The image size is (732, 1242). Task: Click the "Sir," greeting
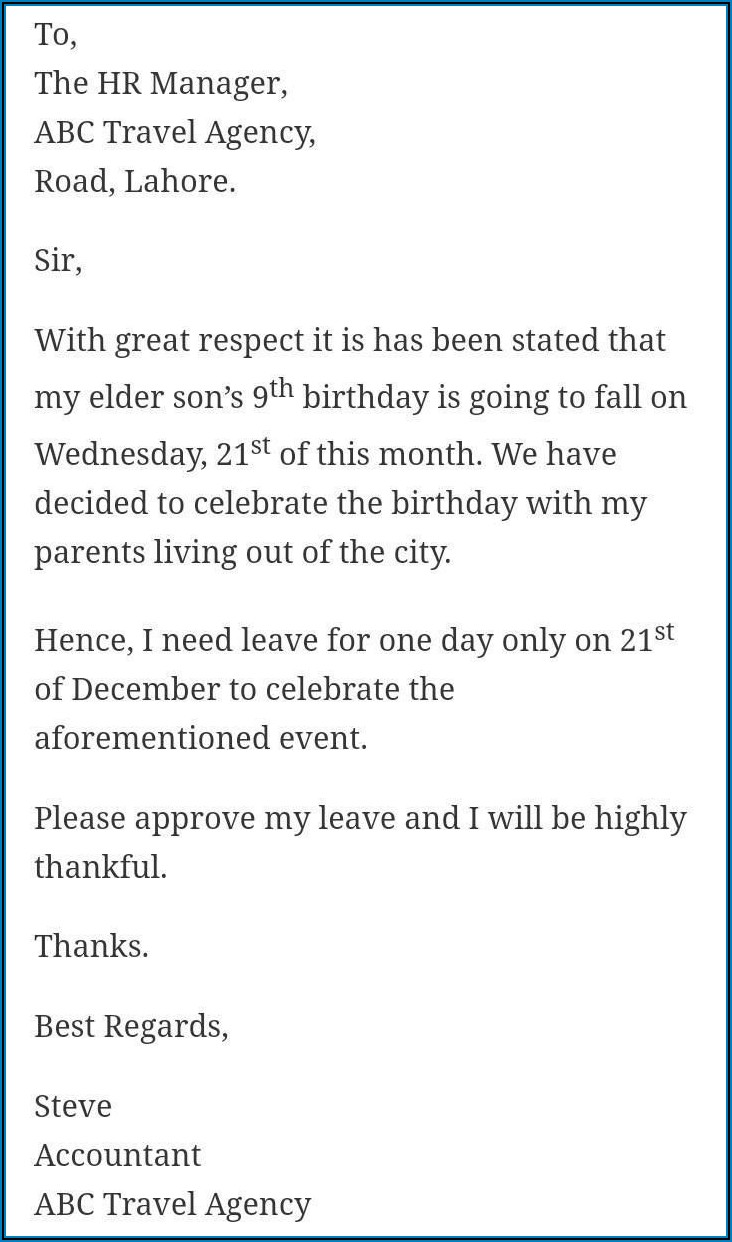[x=58, y=261]
